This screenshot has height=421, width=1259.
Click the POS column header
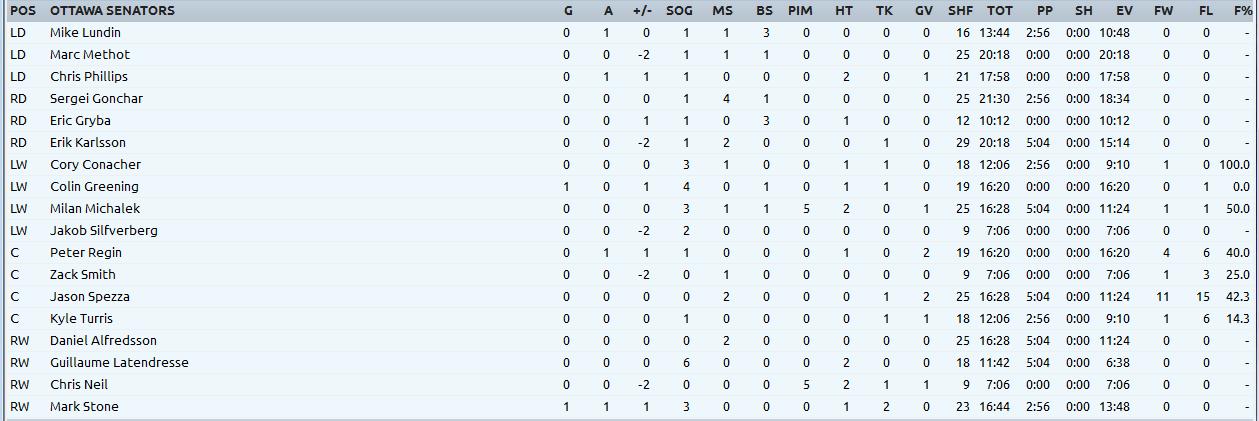point(23,10)
